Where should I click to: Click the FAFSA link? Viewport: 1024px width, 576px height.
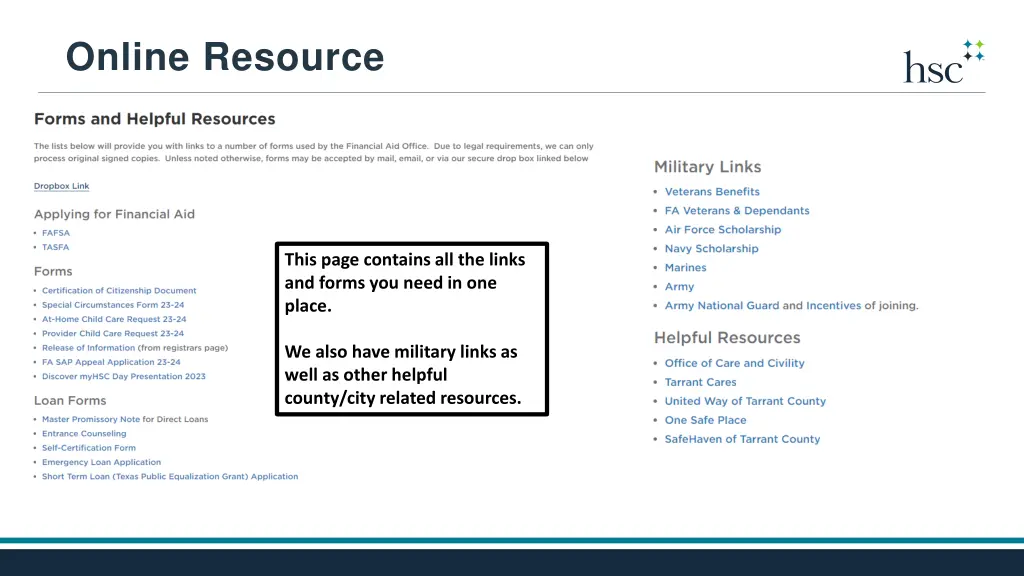tap(56, 232)
